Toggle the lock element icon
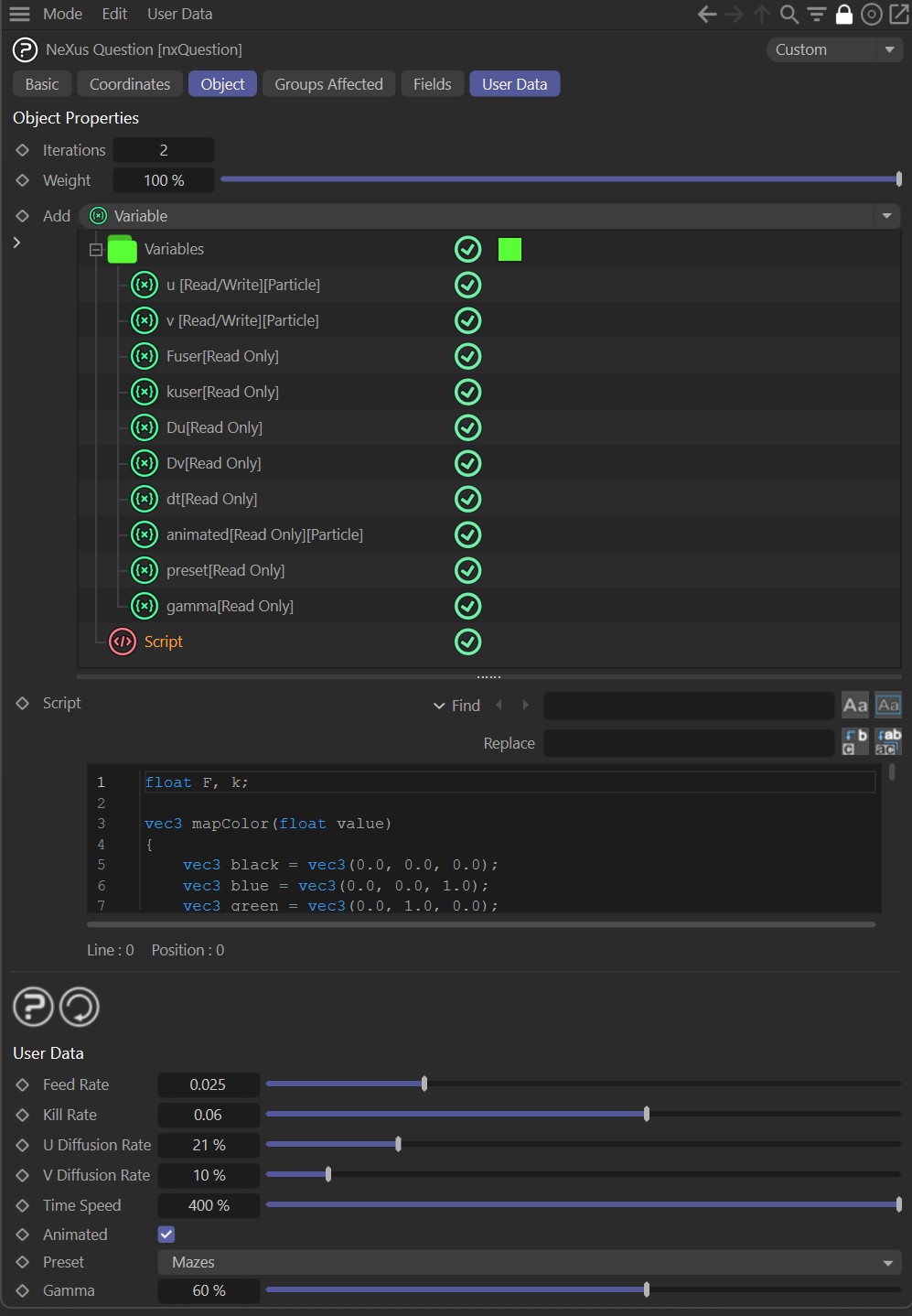This screenshot has width=912, height=1316. pyautogui.click(x=844, y=15)
